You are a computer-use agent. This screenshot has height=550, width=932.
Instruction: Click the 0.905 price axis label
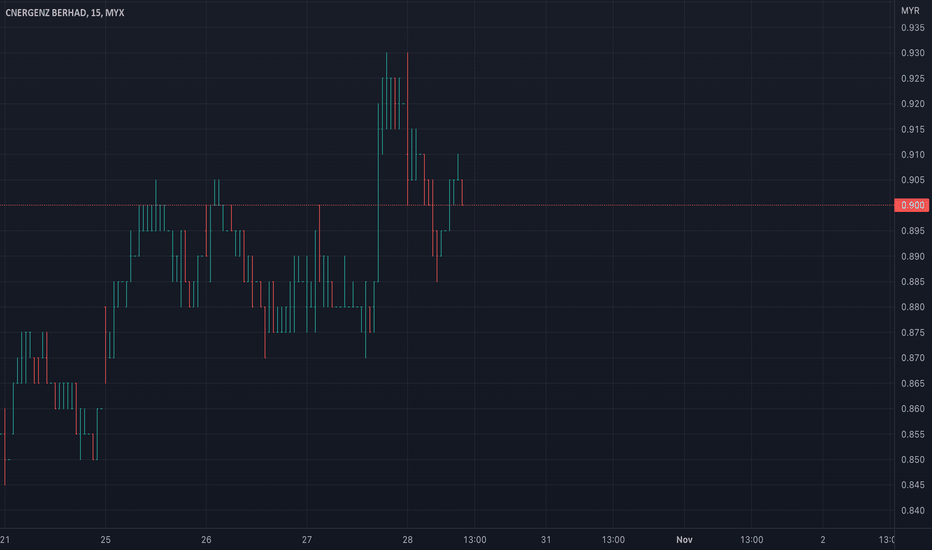click(x=912, y=180)
